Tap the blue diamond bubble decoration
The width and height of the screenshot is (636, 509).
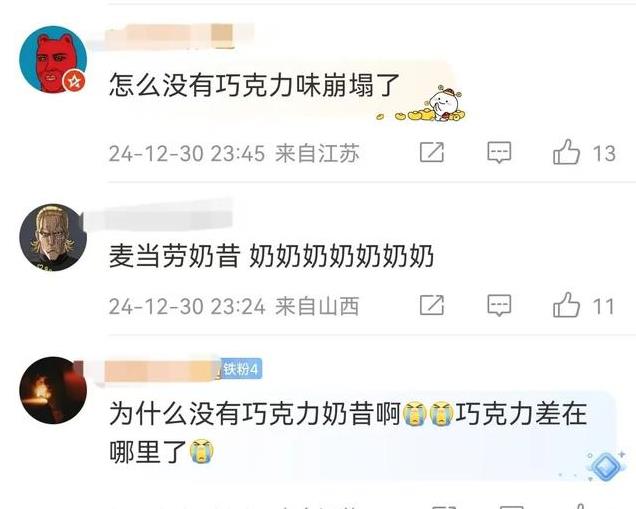605,465
